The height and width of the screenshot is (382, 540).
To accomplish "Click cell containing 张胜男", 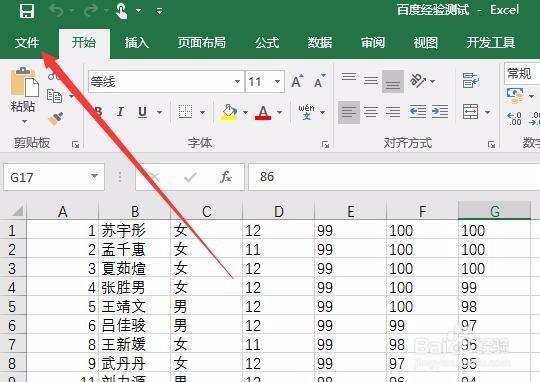I will click(x=134, y=287).
